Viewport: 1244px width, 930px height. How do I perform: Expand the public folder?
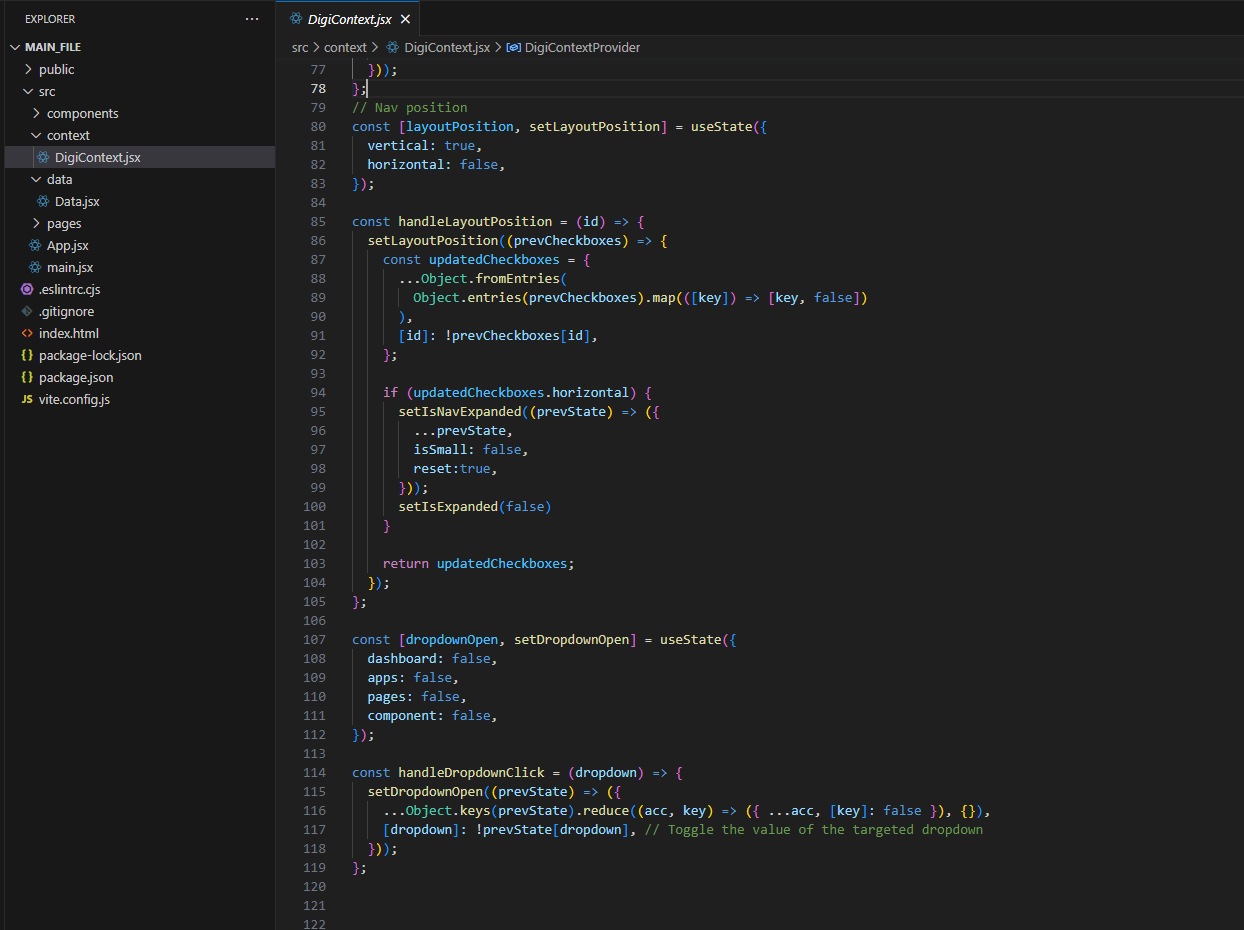tap(28, 69)
